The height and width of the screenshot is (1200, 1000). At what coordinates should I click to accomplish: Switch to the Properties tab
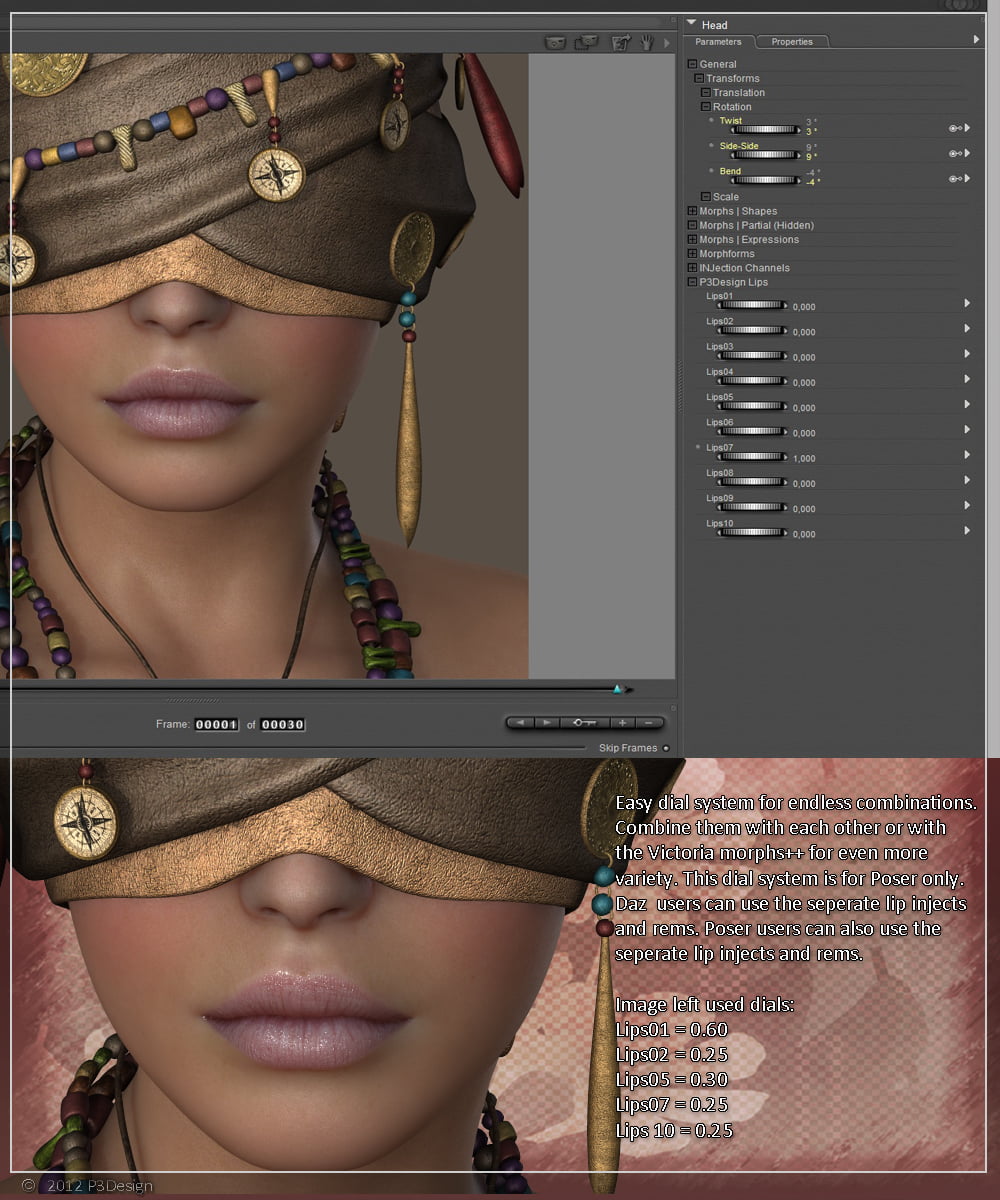click(x=793, y=42)
